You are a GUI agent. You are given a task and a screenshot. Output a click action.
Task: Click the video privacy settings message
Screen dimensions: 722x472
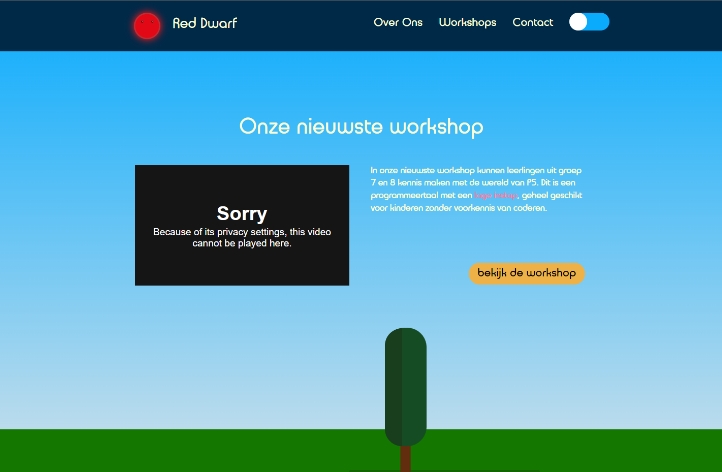click(x=242, y=237)
